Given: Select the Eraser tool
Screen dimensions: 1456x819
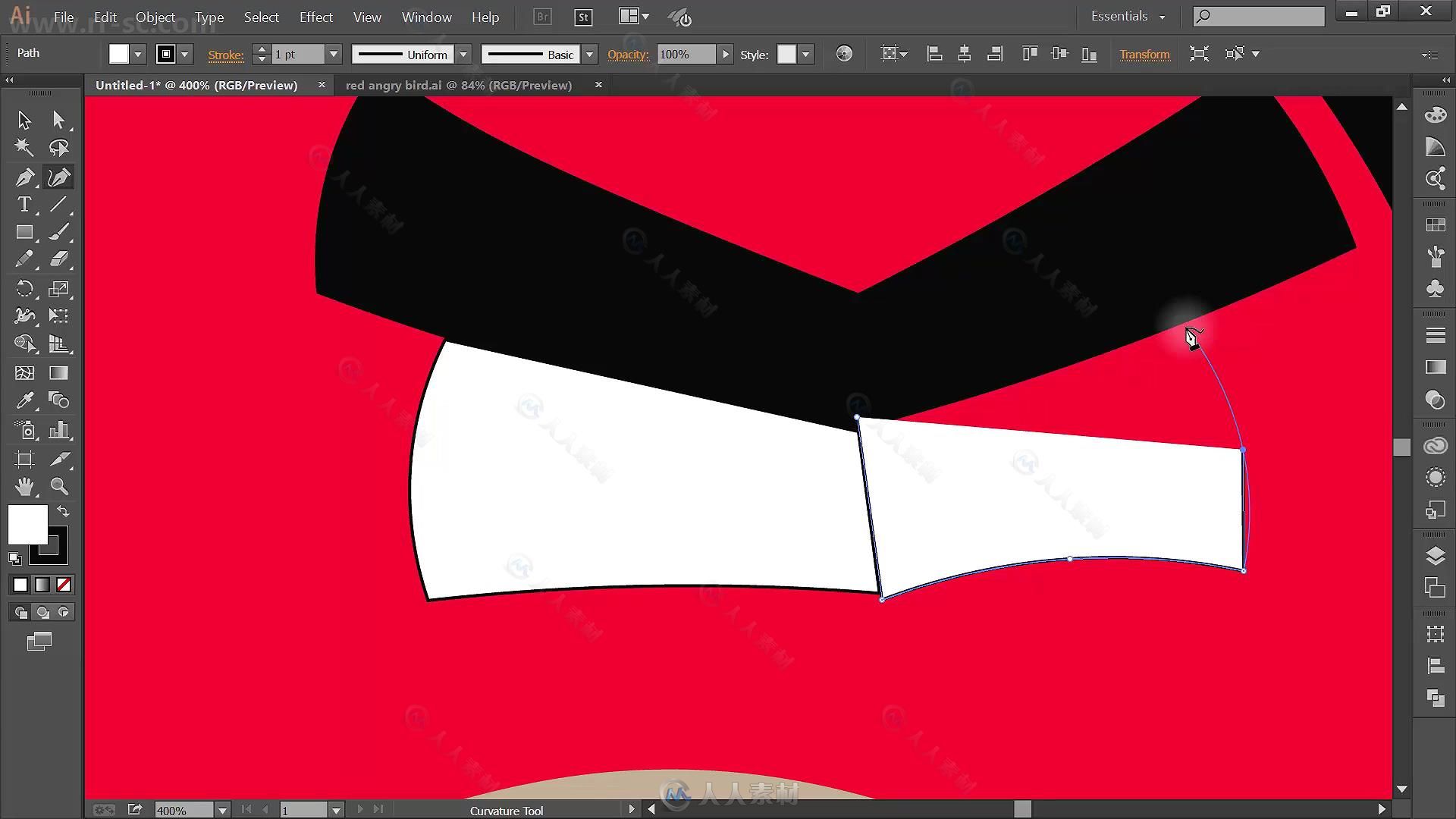Looking at the screenshot, I should click(x=58, y=259).
